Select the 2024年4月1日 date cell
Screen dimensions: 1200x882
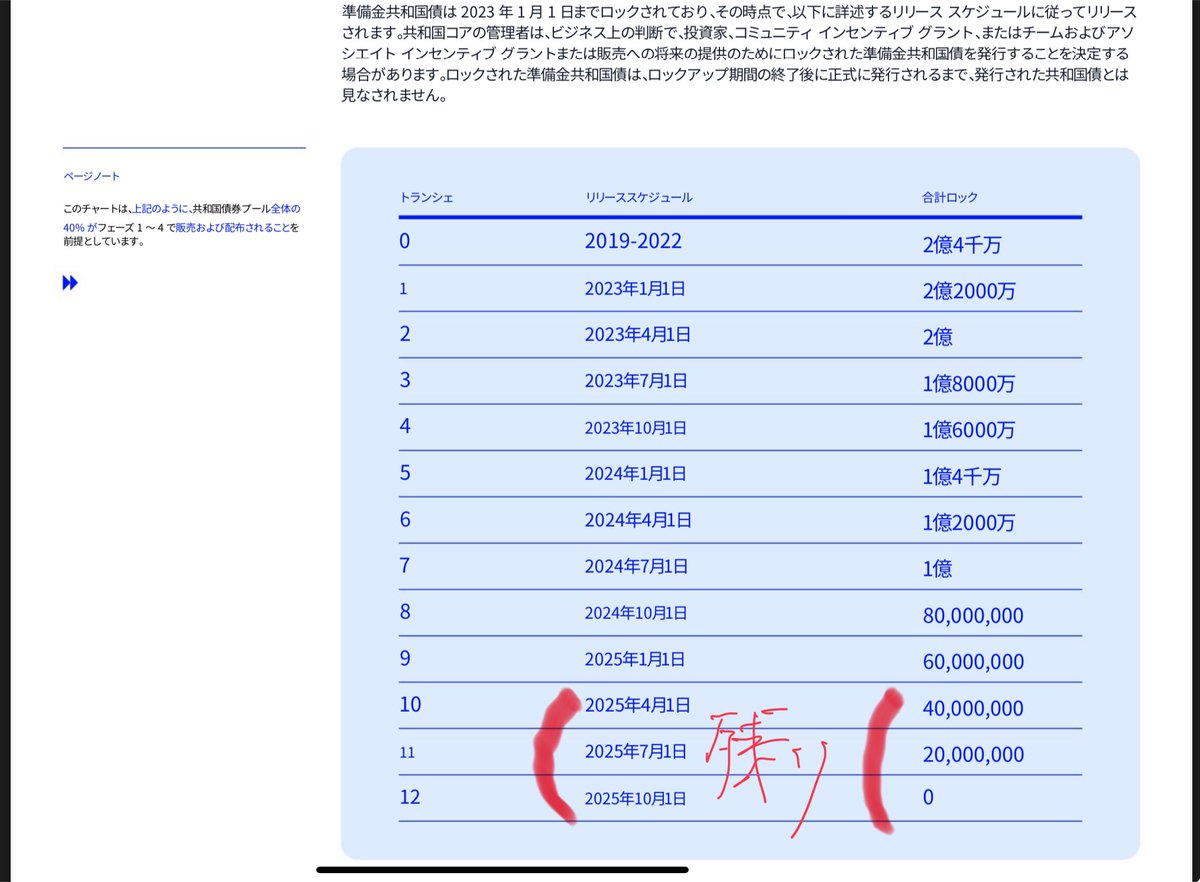638,520
